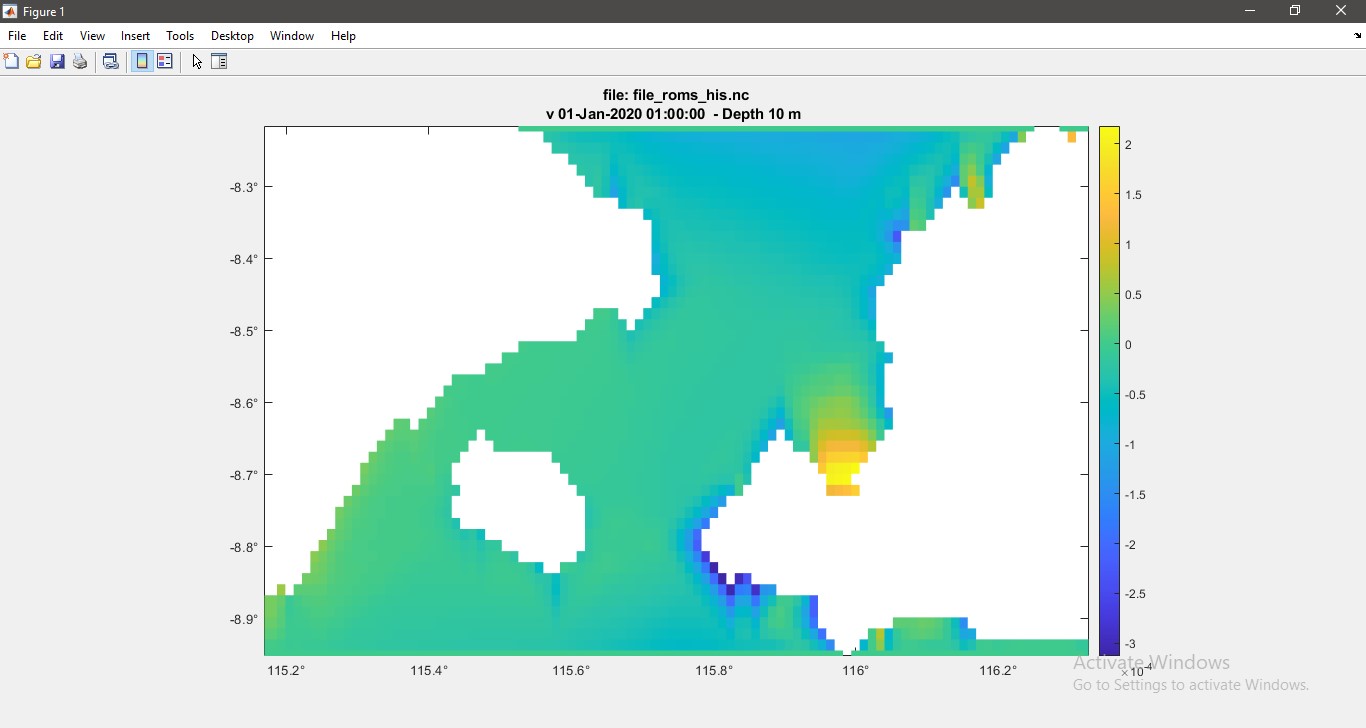Click the colorbar beside the plot
Viewport: 1366px width, 728px height.
(x=1109, y=390)
